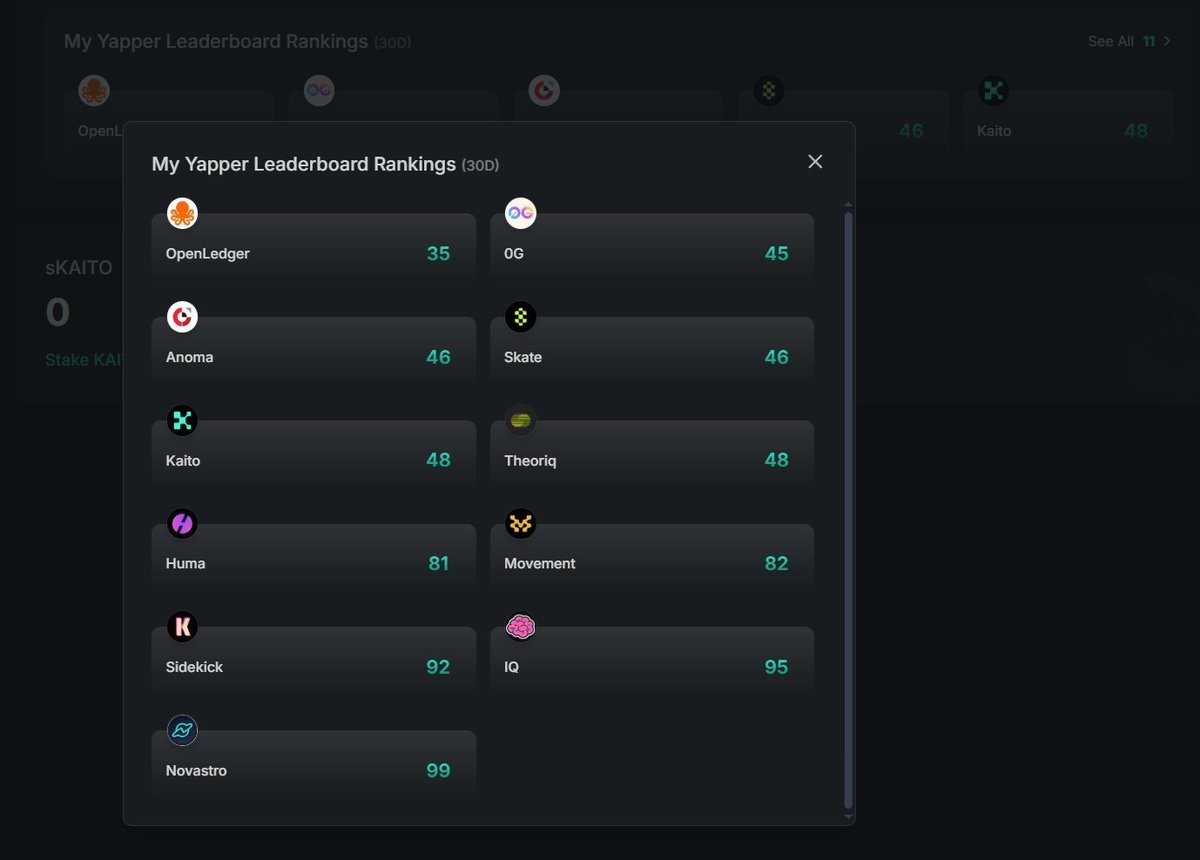Click the Novastro planet icon
Image resolution: width=1200 pixels, height=860 pixels.
coord(182,730)
